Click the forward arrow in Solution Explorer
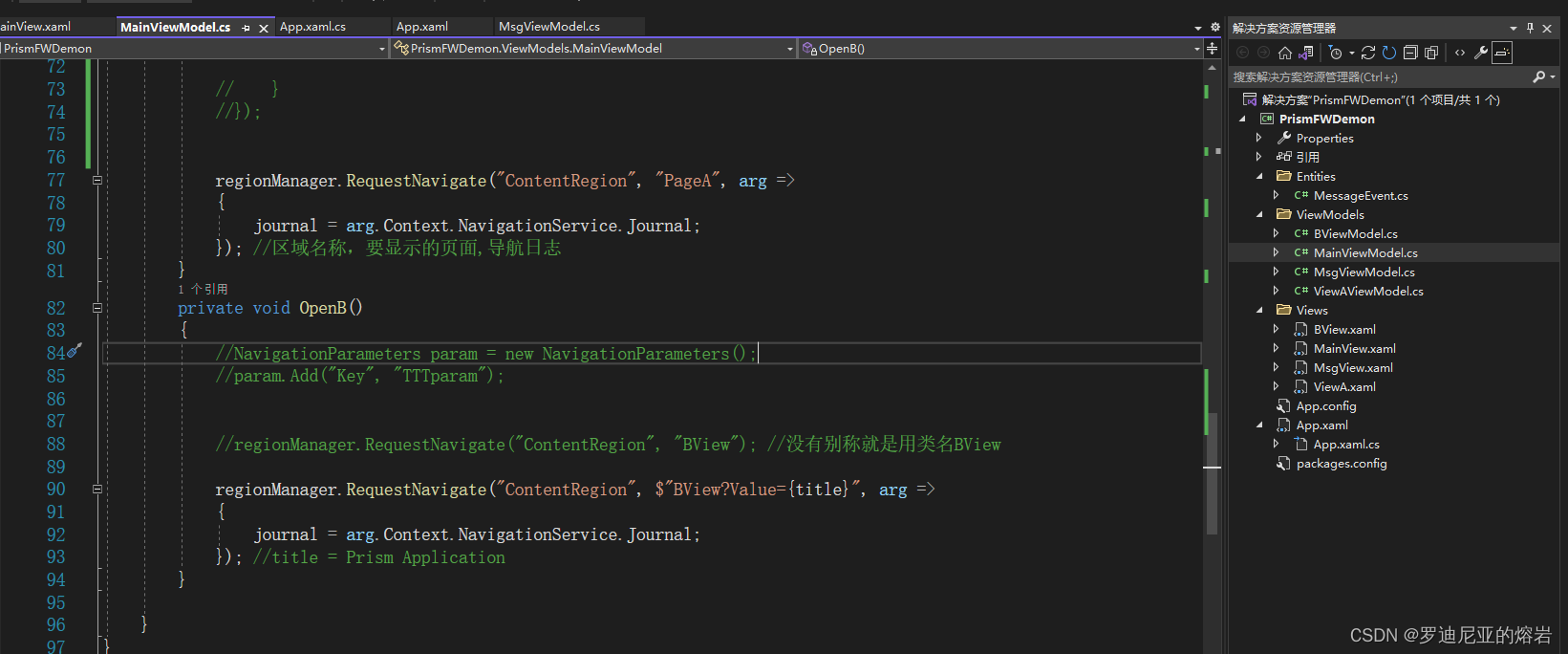1568x654 pixels. coord(1263,53)
